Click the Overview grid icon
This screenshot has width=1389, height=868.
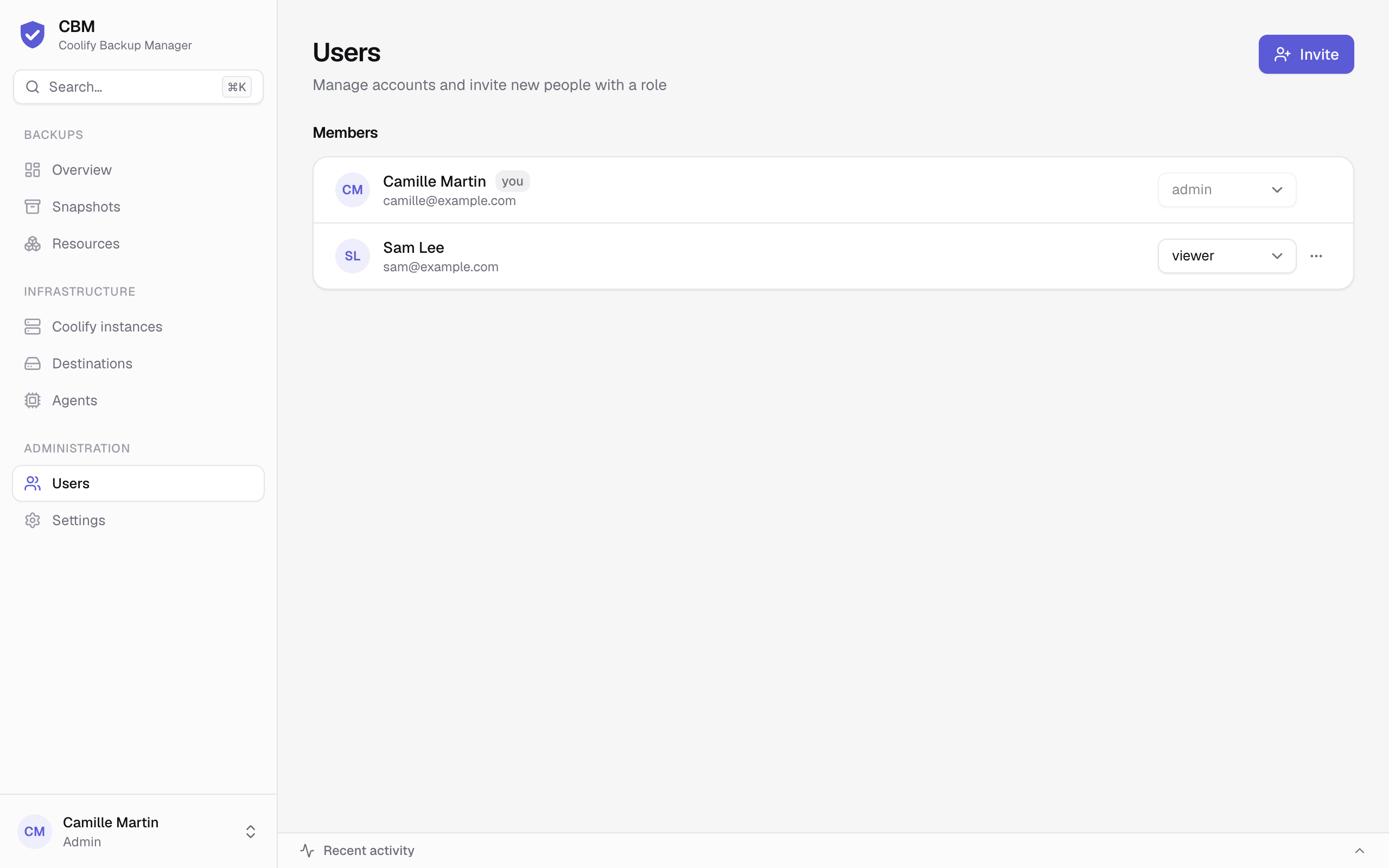(x=33, y=170)
